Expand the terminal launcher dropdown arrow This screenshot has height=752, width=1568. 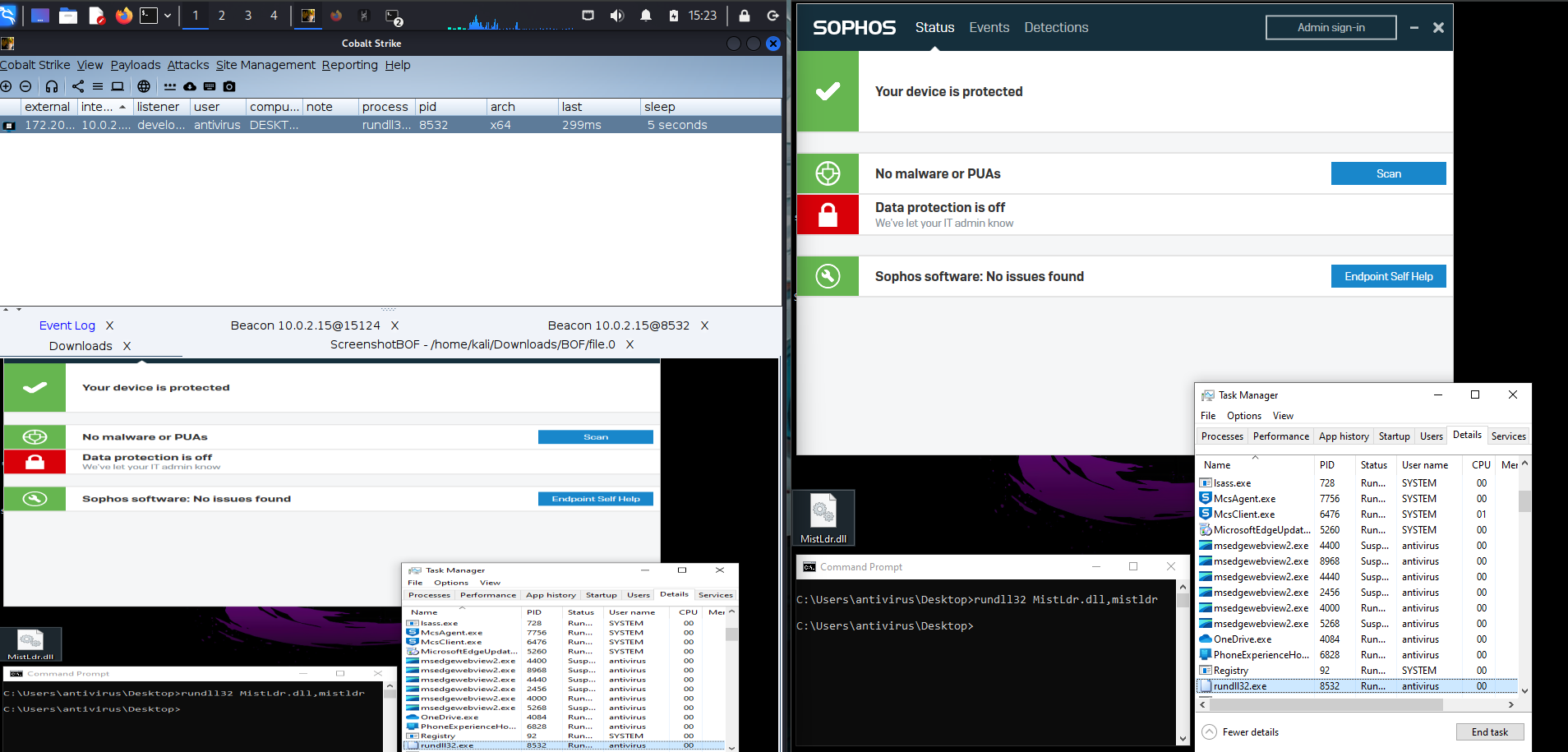pyautogui.click(x=168, y=15)
